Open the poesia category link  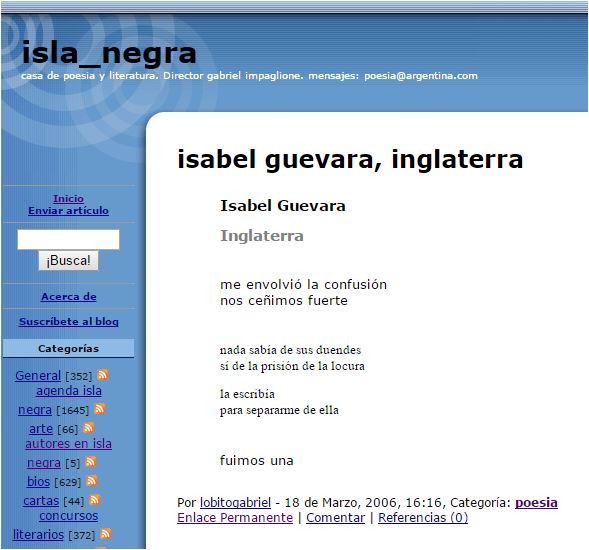tap(536, 502)
